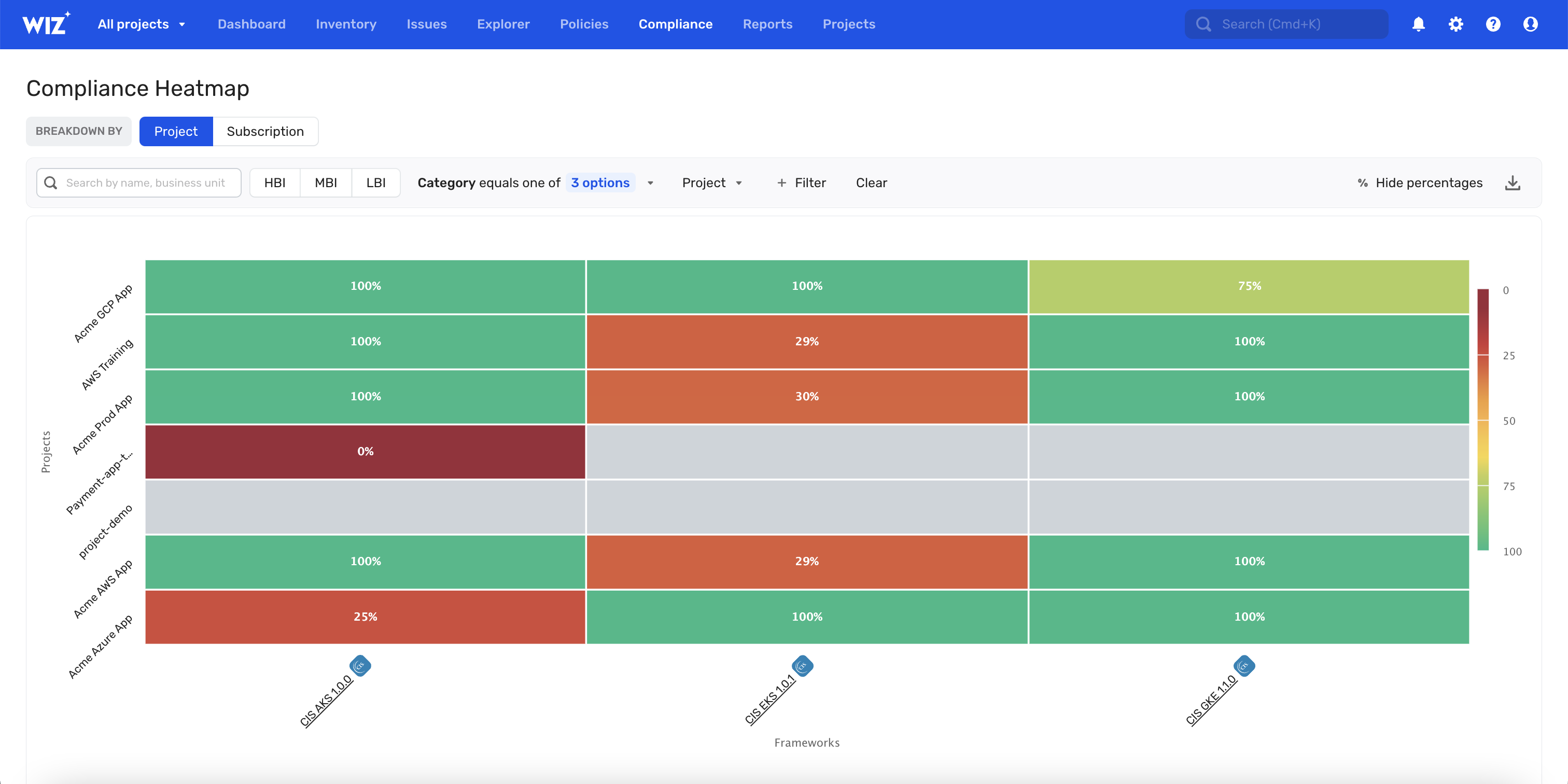Click AWS Training row label
This screenshot has width=1568, height=784.
click(107, 365)
